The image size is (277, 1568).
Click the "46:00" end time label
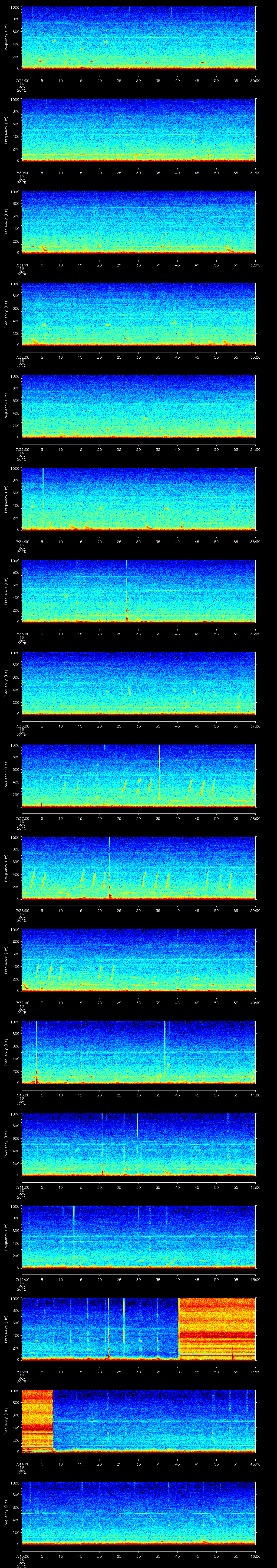coord(255,1556)
